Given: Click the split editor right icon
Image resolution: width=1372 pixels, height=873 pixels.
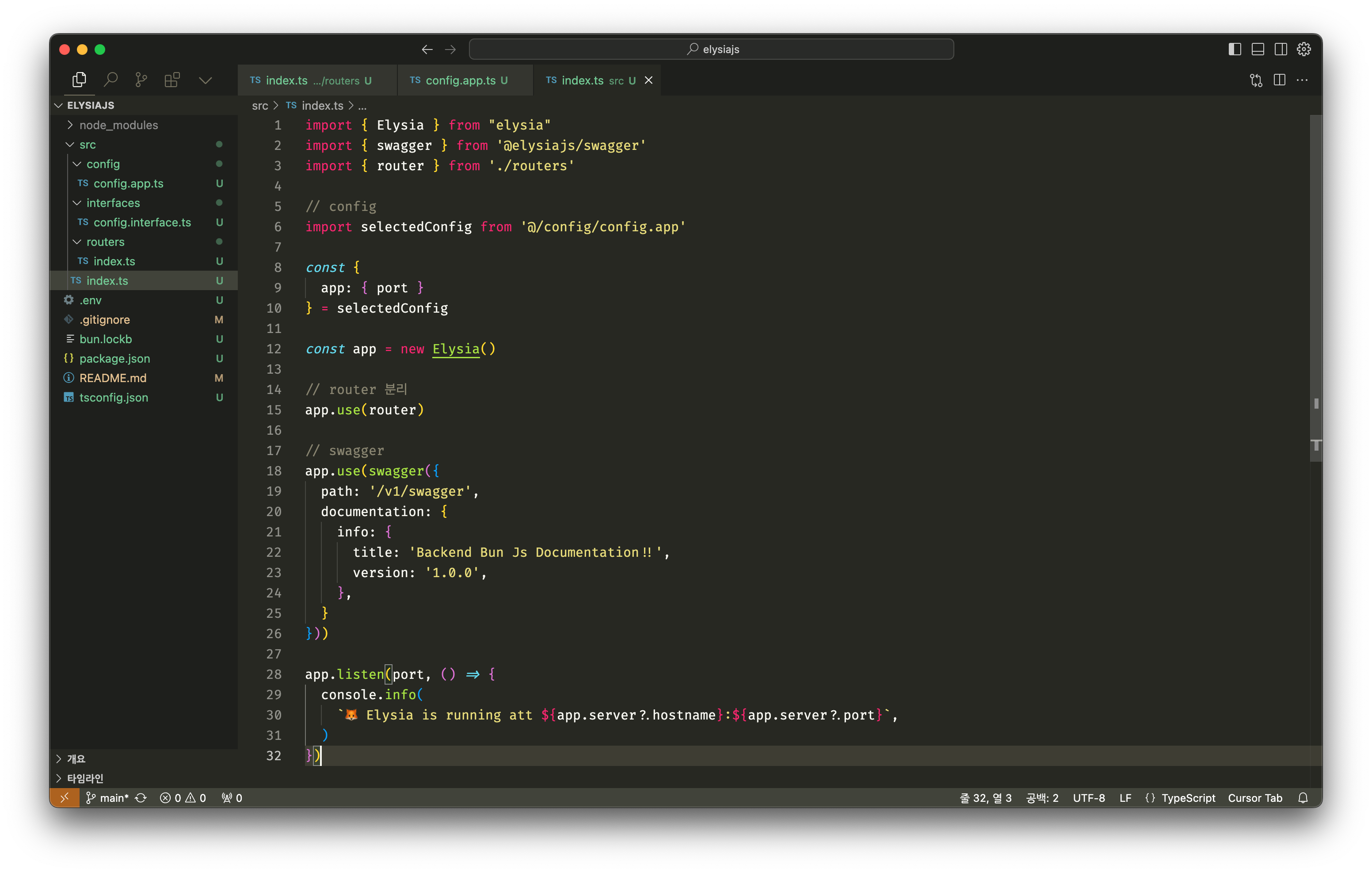Looking at the screenshot, I should [x=1279, y=80].
